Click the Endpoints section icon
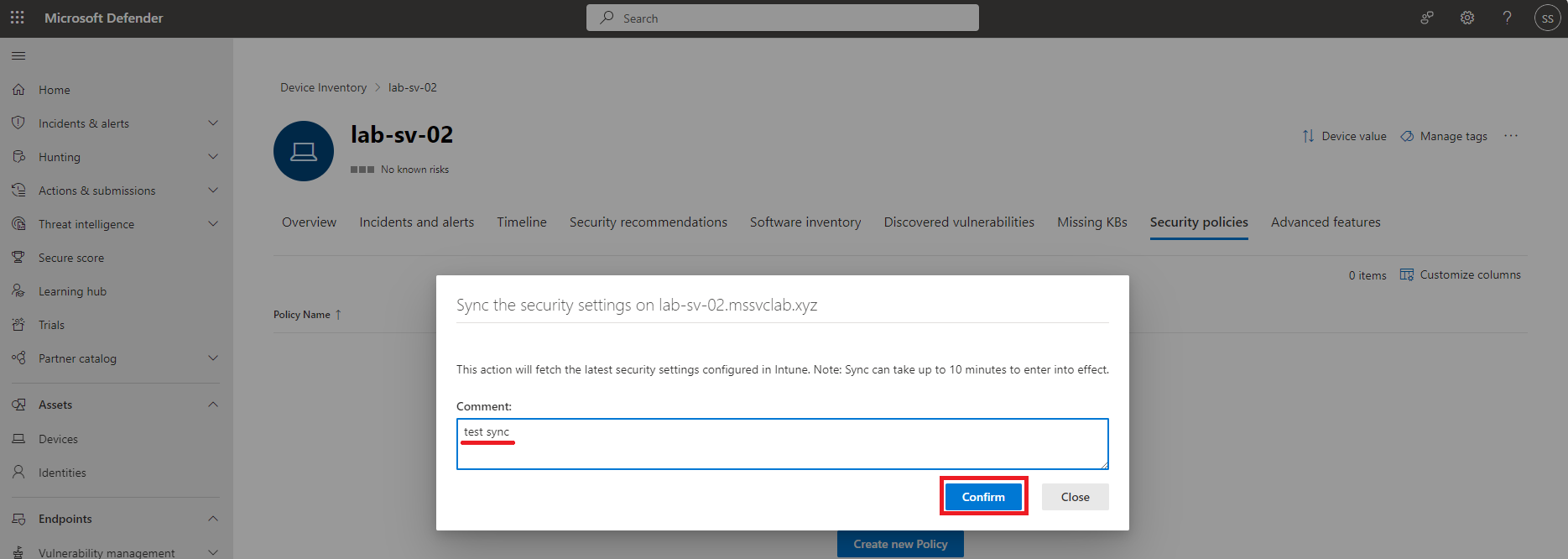This screenshot has width=1568, height=559. click(18, 519)
